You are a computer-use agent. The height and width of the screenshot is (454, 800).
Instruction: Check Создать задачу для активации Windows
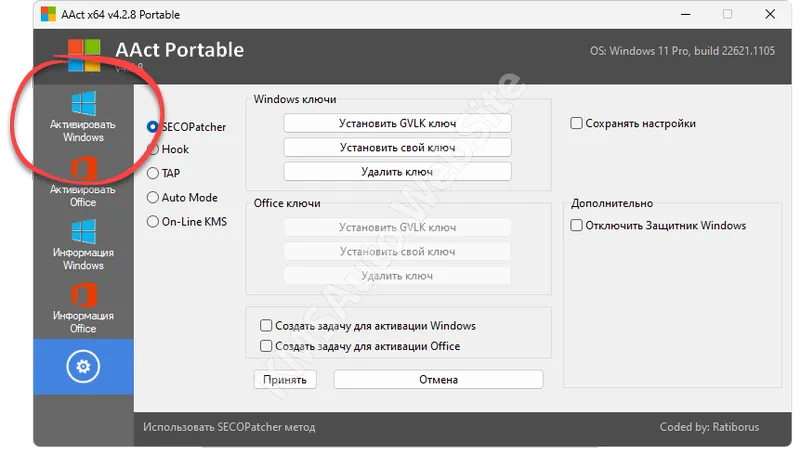[266, 326]
